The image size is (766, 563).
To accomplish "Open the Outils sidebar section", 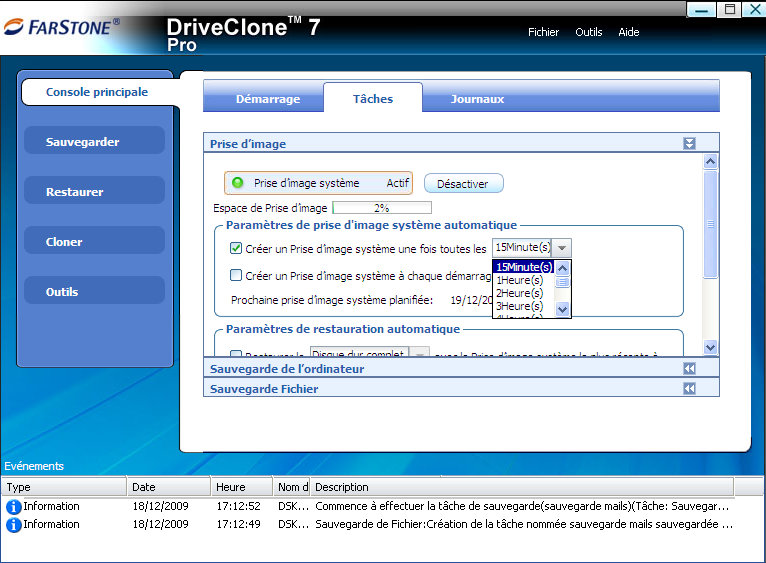I will (x=94, y=291).
